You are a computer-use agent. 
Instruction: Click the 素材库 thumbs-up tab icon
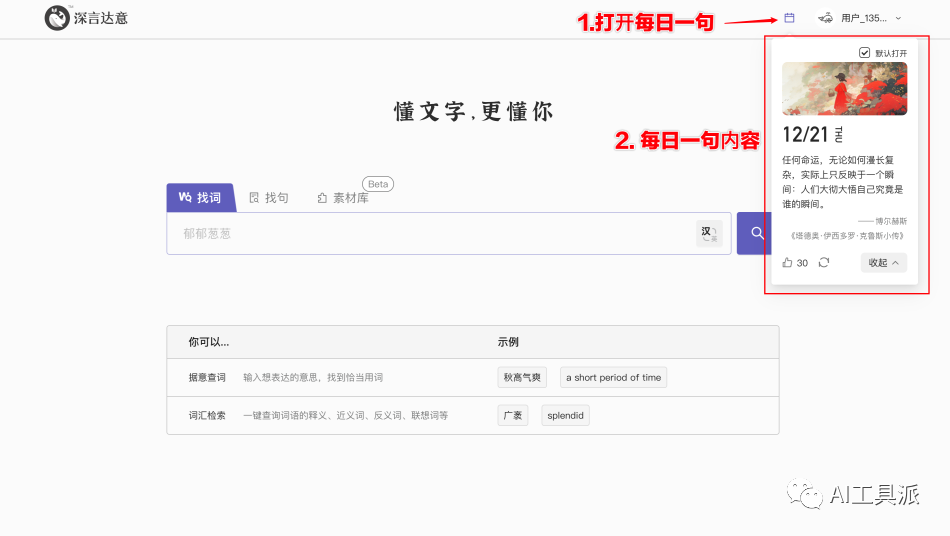[x=322, y=198]
